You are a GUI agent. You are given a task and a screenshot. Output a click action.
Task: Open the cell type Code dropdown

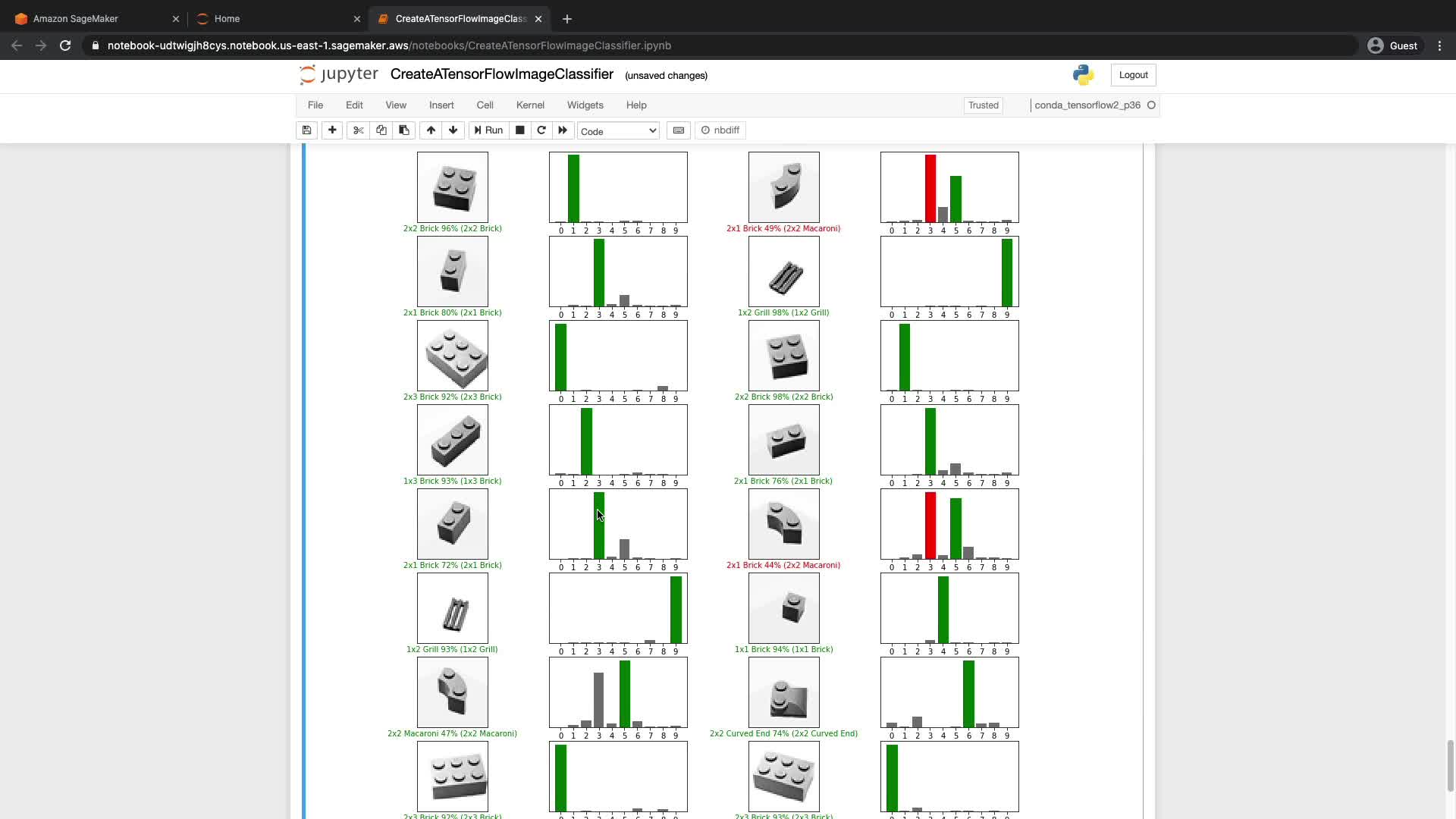pyautogui.click(x=618, y=131)
